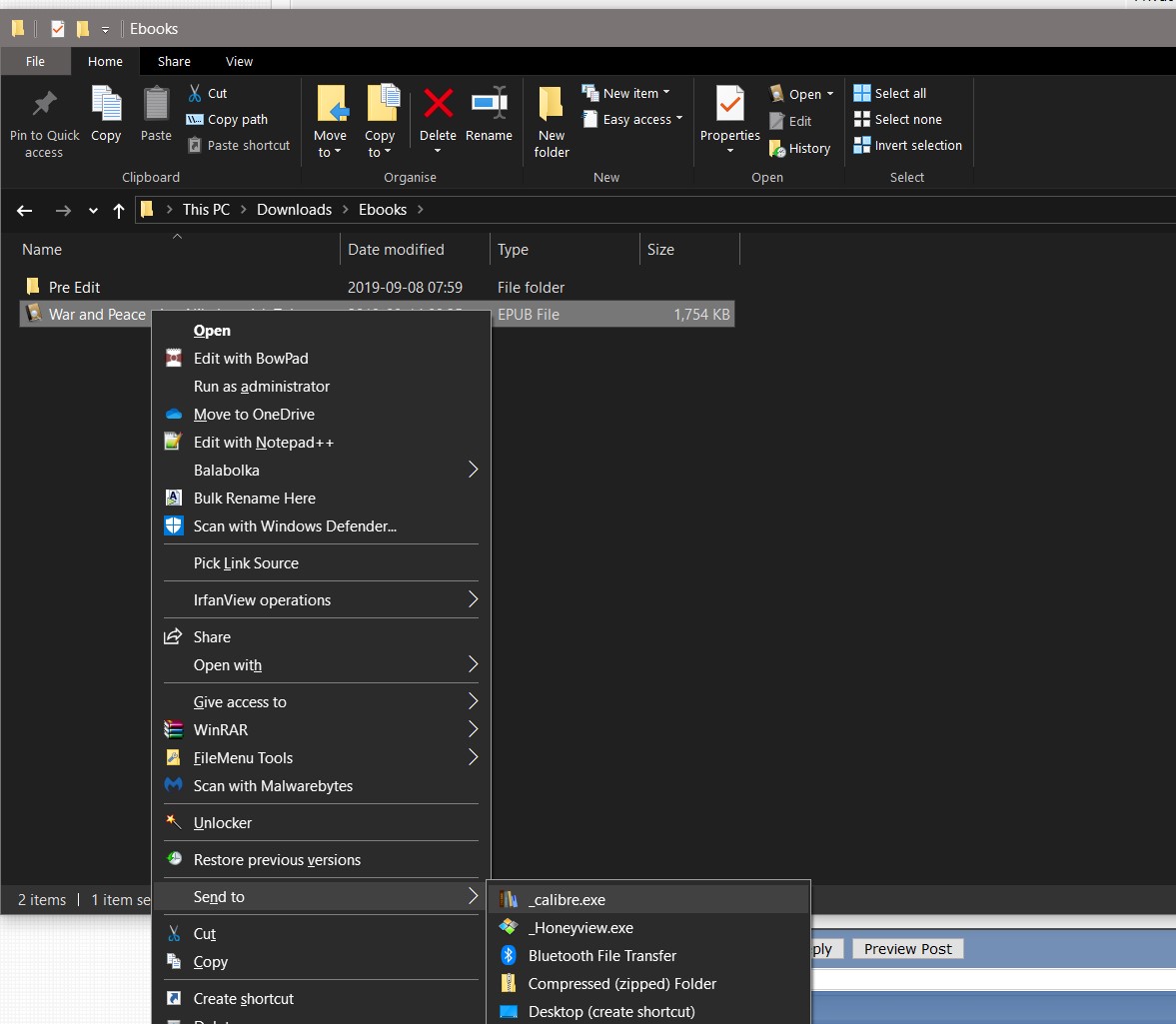Sort by the Name column header

coord(178,249)
